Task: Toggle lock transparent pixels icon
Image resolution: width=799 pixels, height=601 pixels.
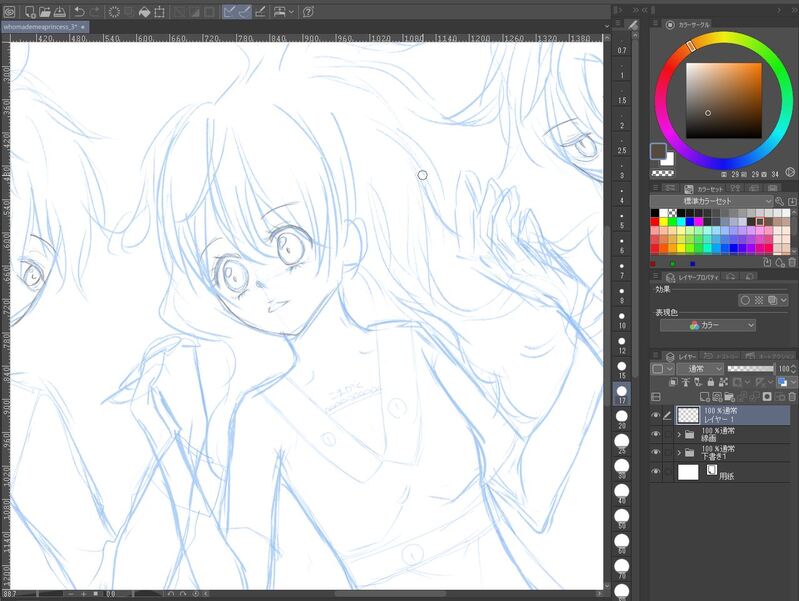Action: (x=724, y=382)
